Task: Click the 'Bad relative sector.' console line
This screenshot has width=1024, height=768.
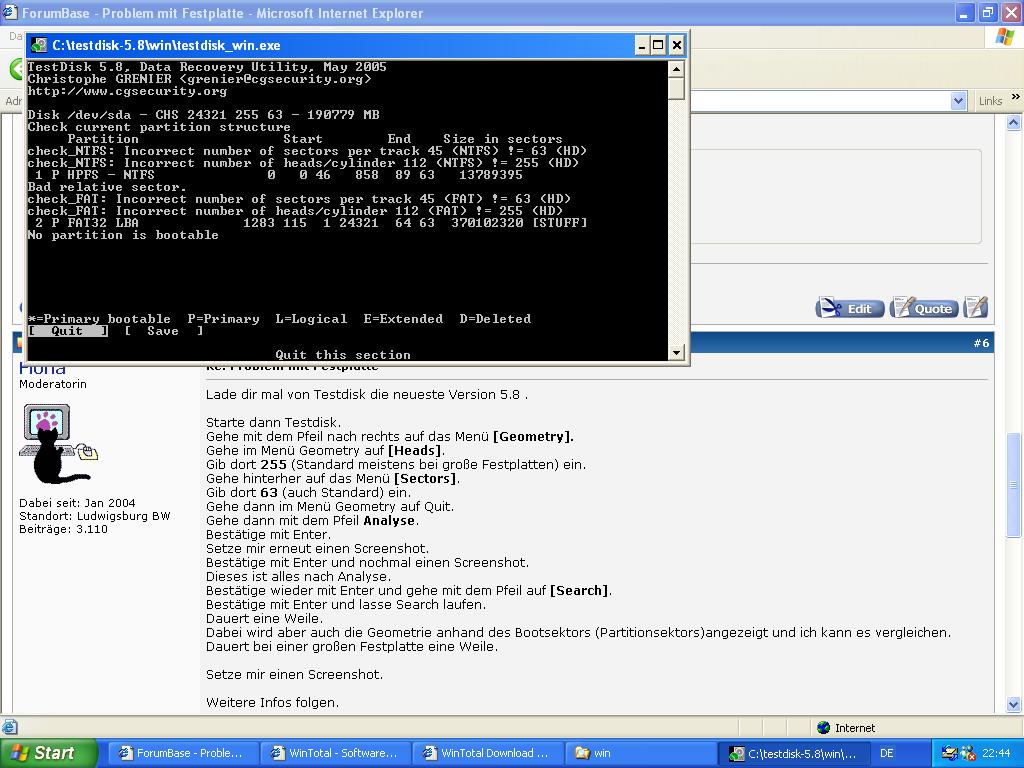Action: [x=107, y=187]
